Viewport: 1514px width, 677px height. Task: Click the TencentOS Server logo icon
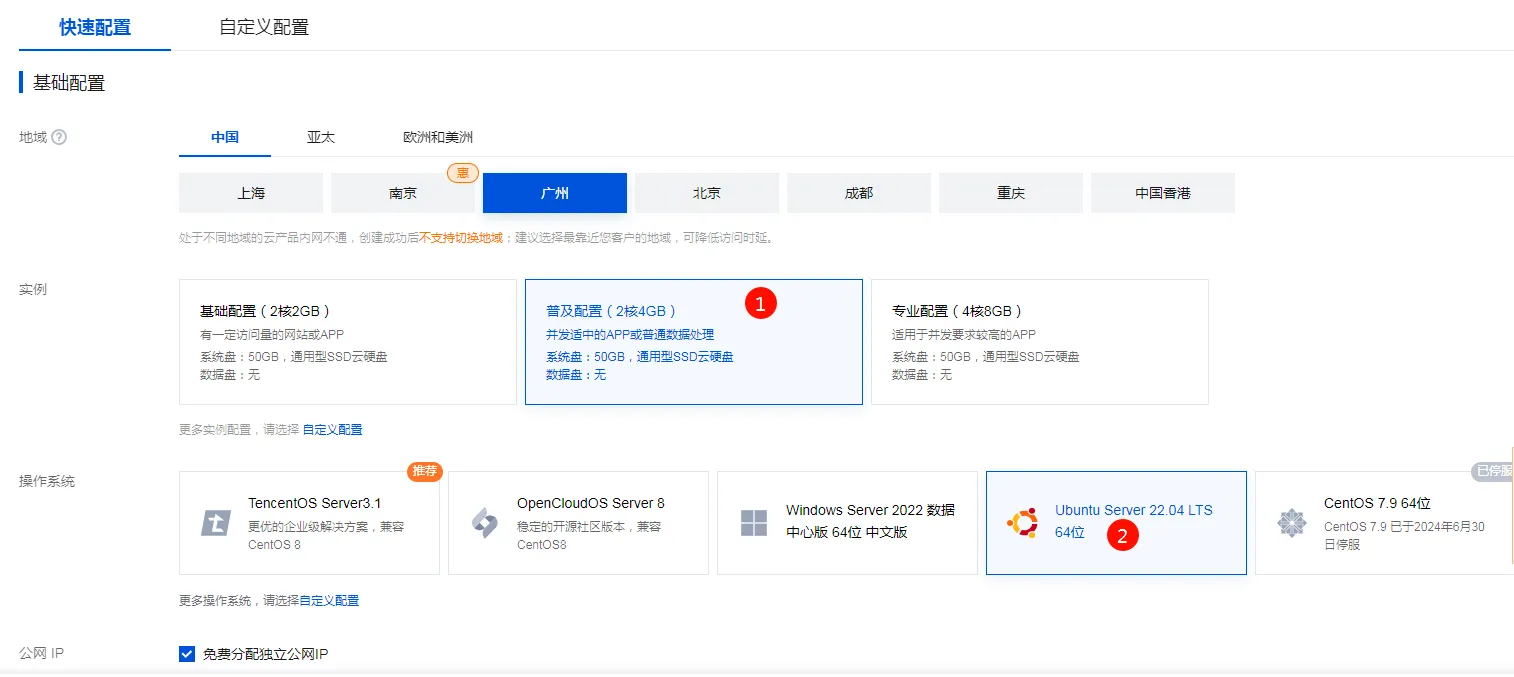pos(216,523)
